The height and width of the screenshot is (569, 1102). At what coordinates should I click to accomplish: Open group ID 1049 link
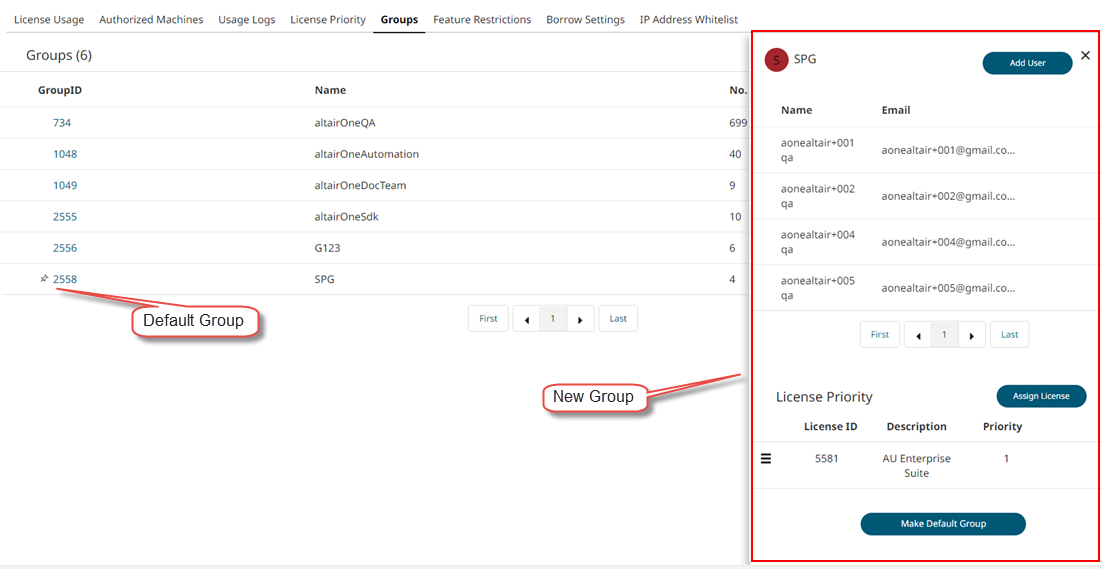point(65,185)
